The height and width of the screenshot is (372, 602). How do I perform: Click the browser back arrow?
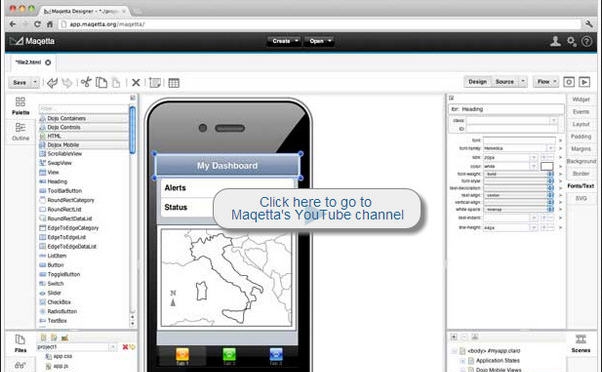13,24
